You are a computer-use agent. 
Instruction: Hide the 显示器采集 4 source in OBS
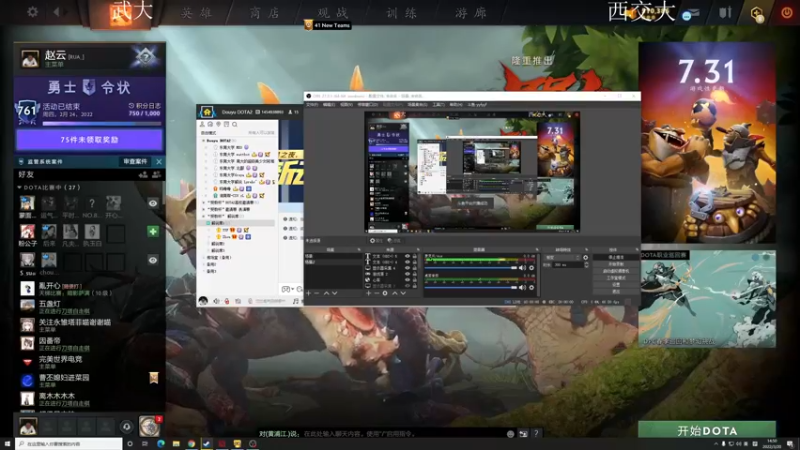point(407,268)
